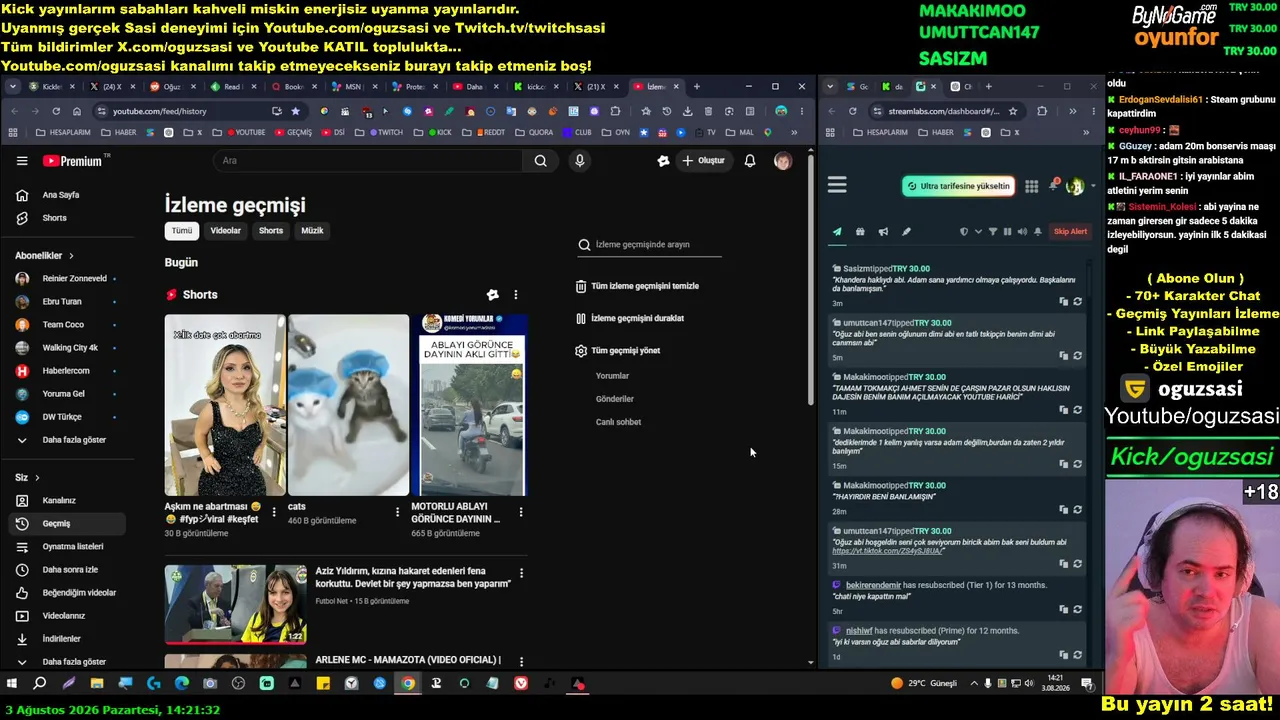Screen dimensions: 1280x720
Task: Open the Canlı sohbet history link
Action: click(x=618, y=422)
